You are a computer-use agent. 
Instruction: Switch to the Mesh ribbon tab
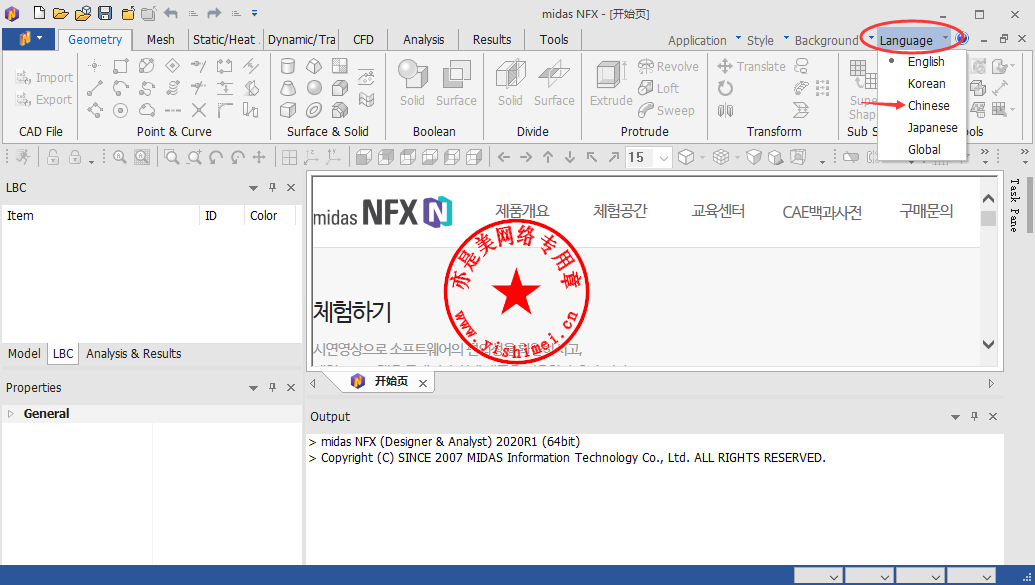click(x=161, y=40)
